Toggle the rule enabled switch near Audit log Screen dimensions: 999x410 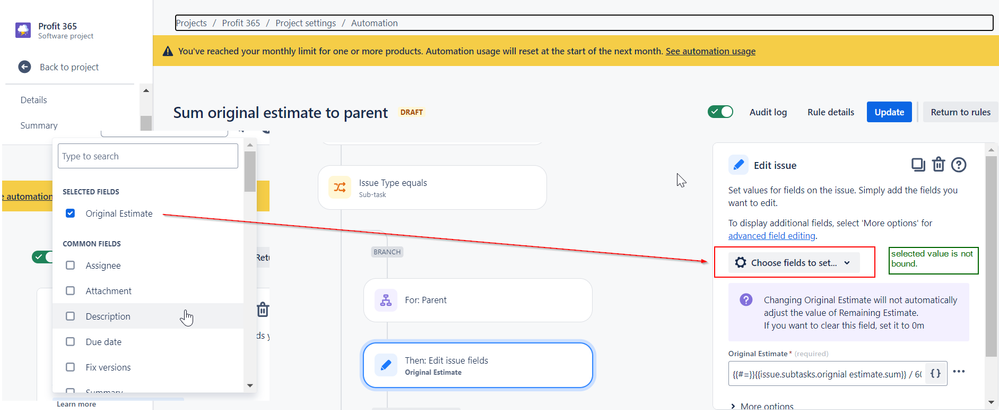[x=721, y=112]
